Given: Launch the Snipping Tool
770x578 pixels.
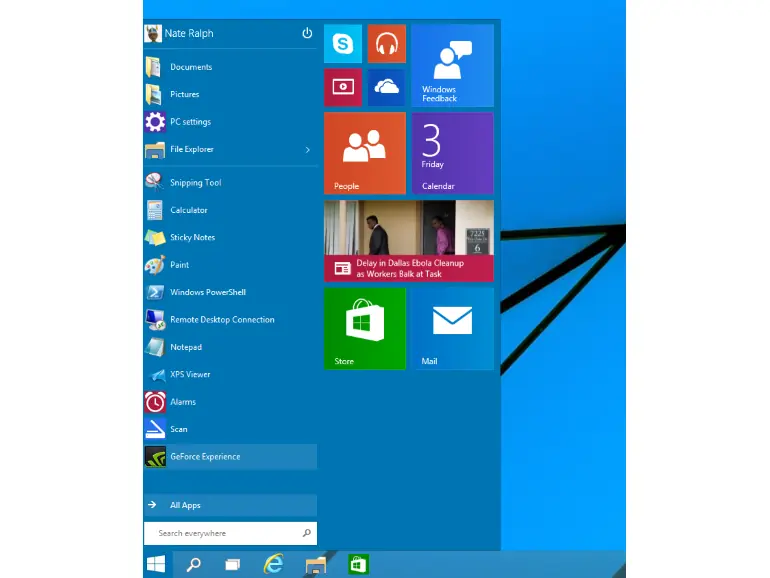Looking at the screenshot, I should point(230,183).
